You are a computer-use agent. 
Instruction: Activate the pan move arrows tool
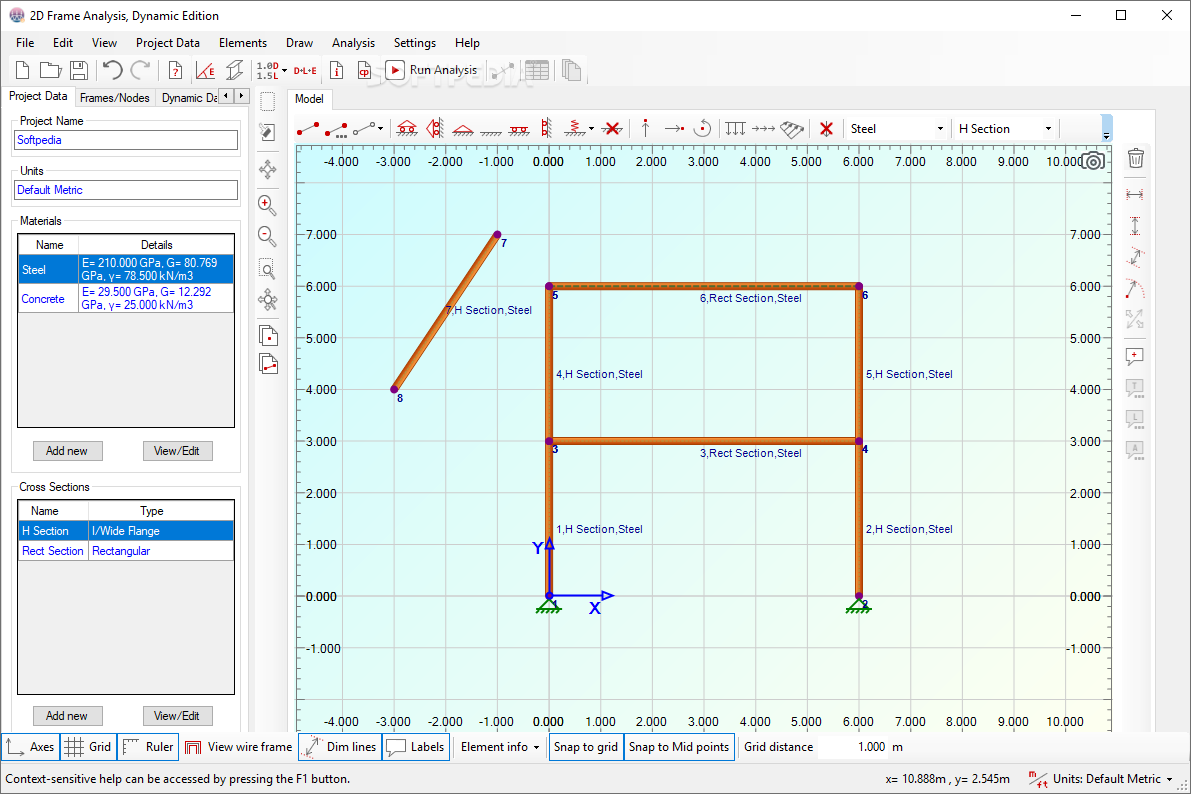coord(267,169)
